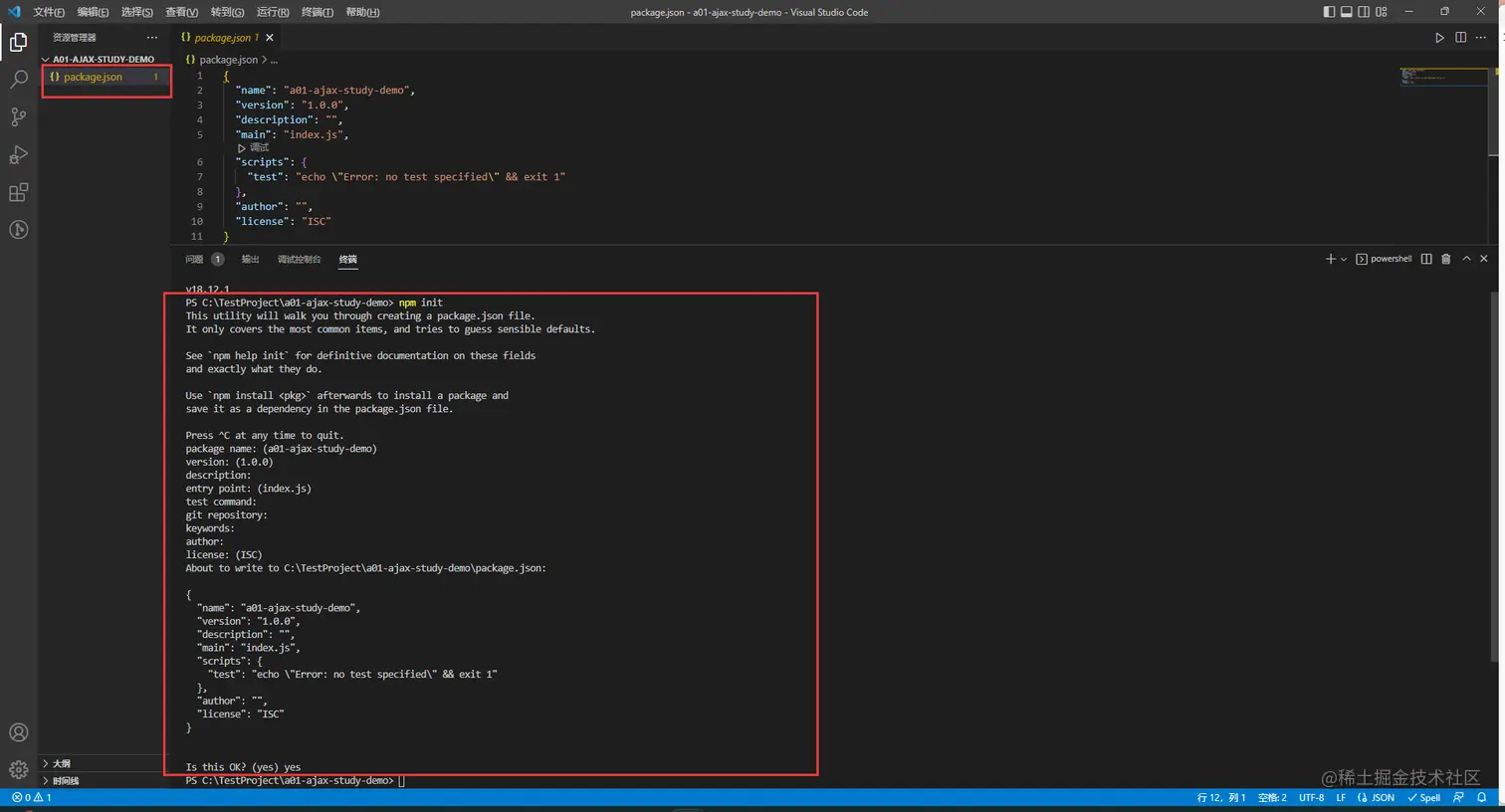Image resolution: width=1505 pixels, height=812 pixels.
Task: Select the JSON language mode
Action: [1376, 797]
